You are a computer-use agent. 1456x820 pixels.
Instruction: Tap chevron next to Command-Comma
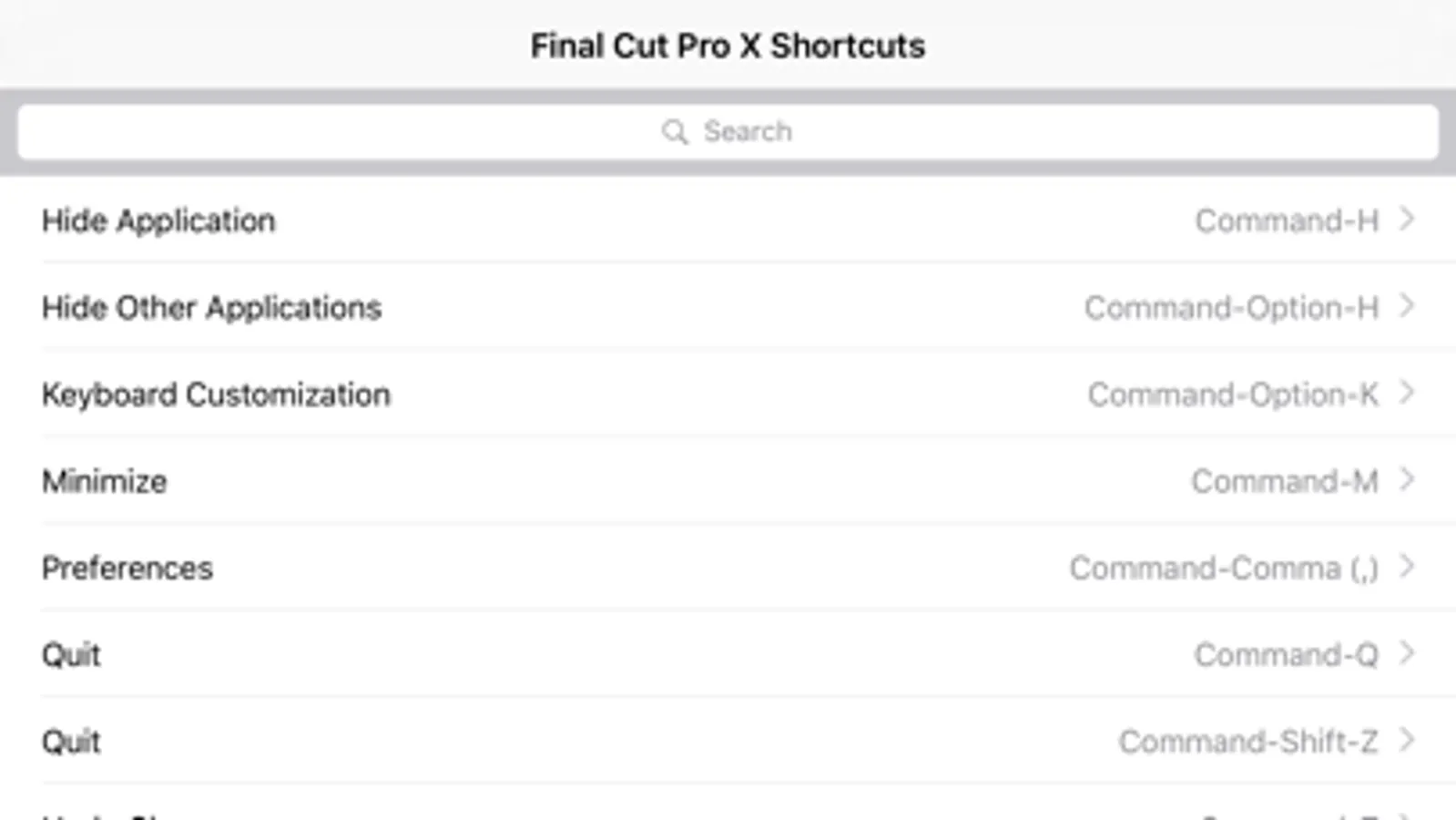1407,566
